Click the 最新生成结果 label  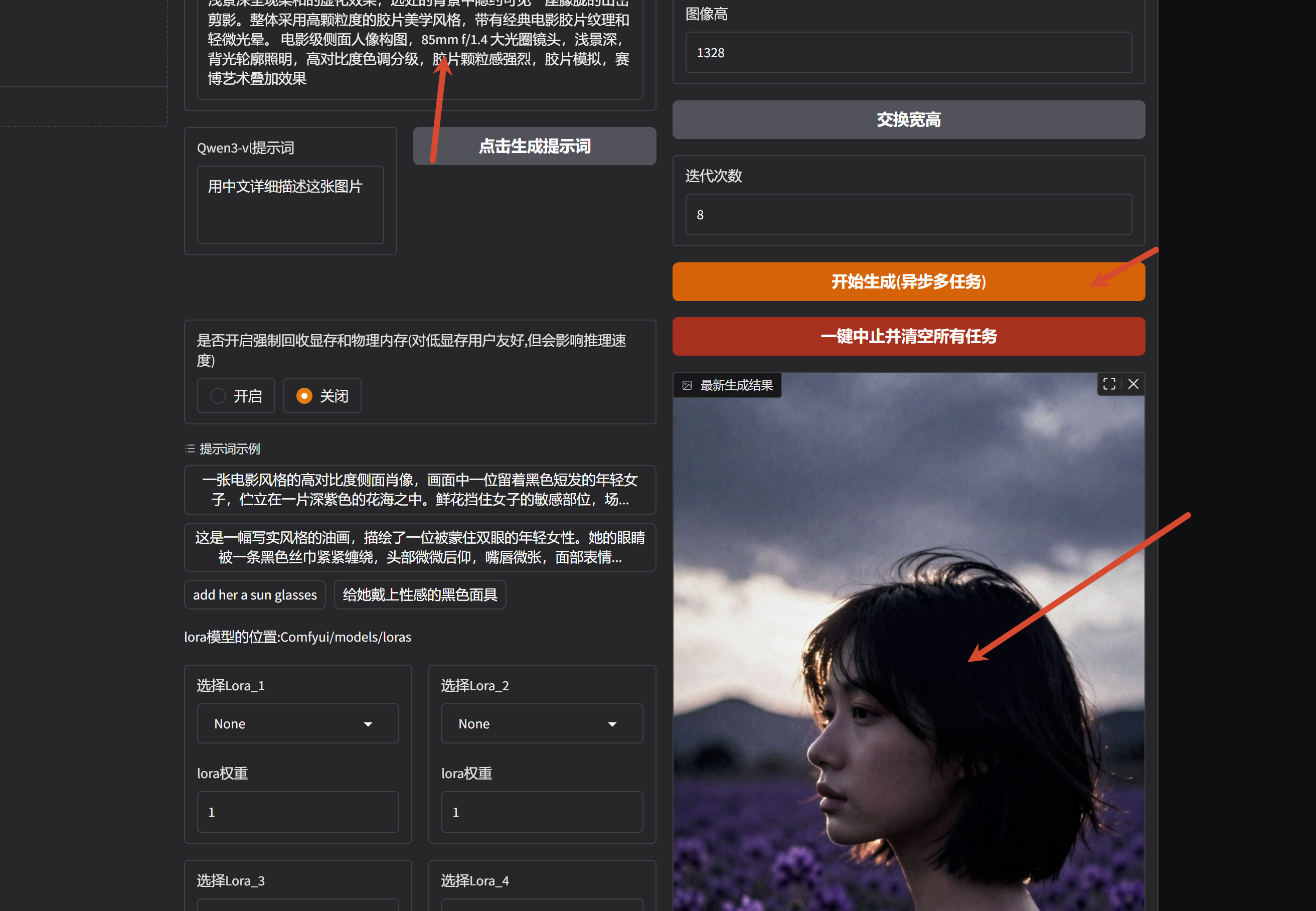click(x=736, y=385)
